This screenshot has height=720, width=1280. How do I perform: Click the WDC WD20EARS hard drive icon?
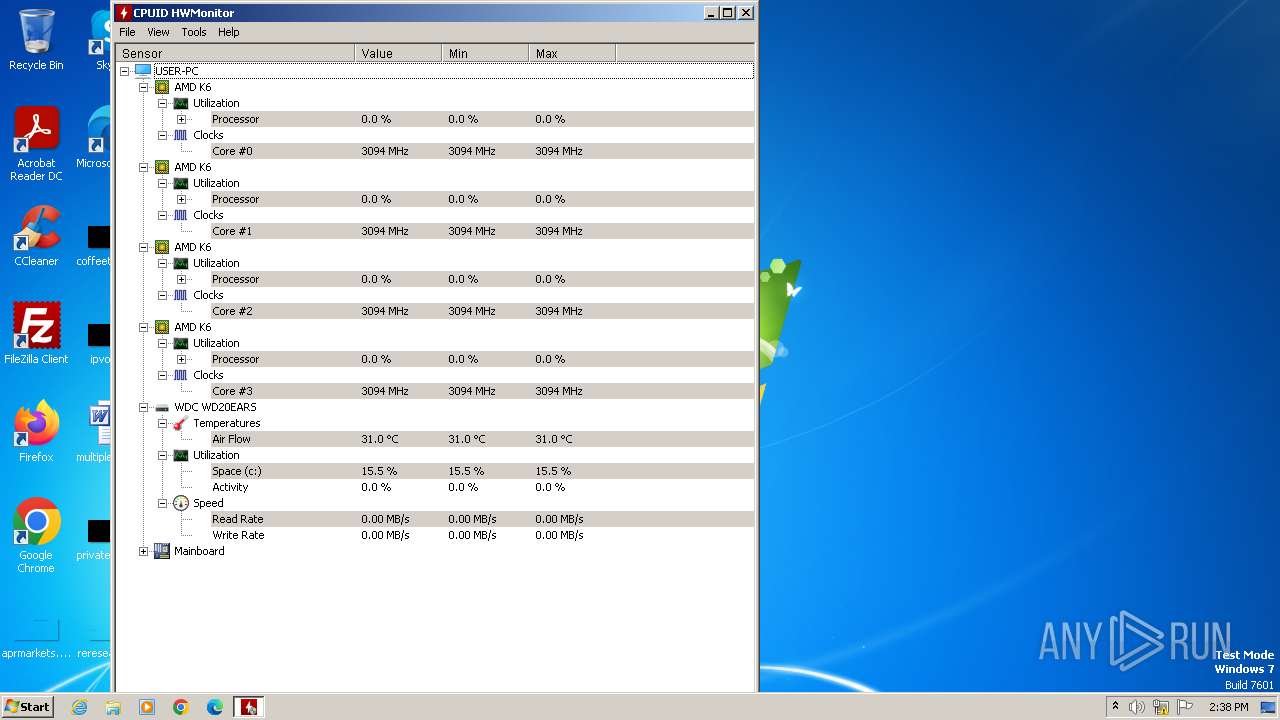click(162, 407)
